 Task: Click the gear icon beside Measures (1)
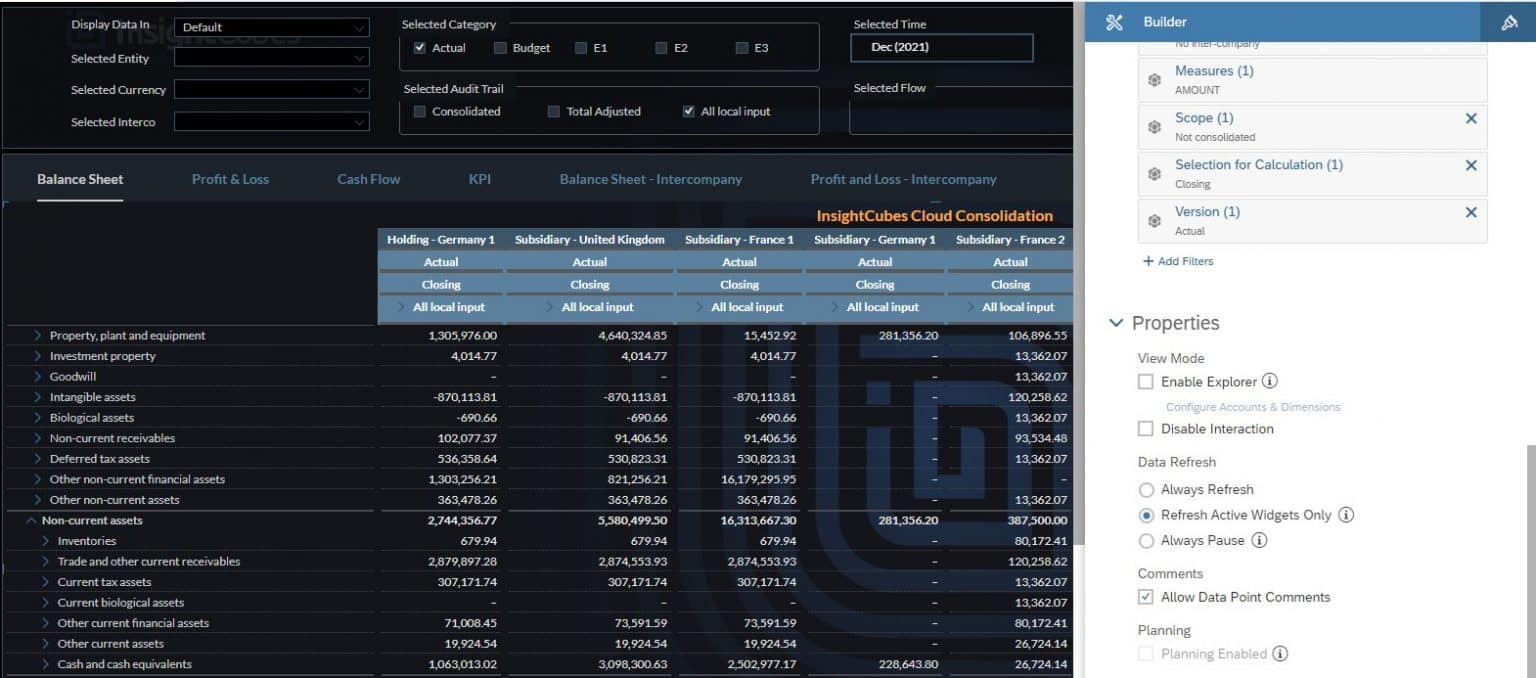click(x=1155, y=78)
